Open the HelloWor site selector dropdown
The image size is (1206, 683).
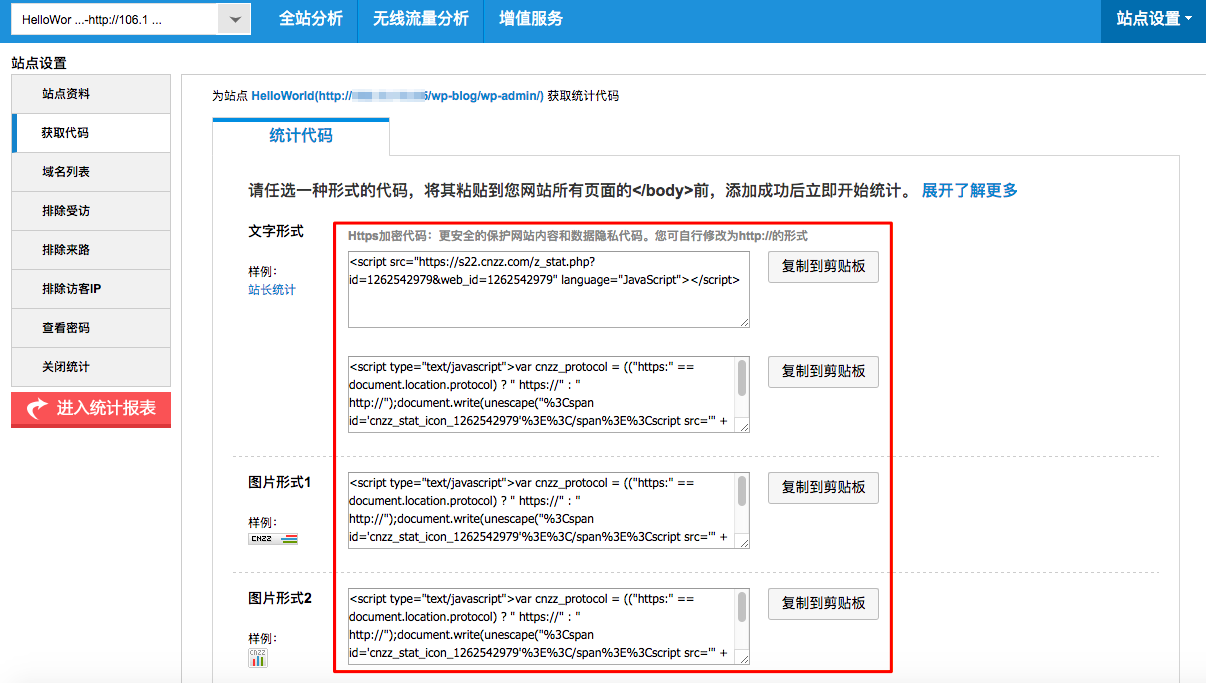129,19
